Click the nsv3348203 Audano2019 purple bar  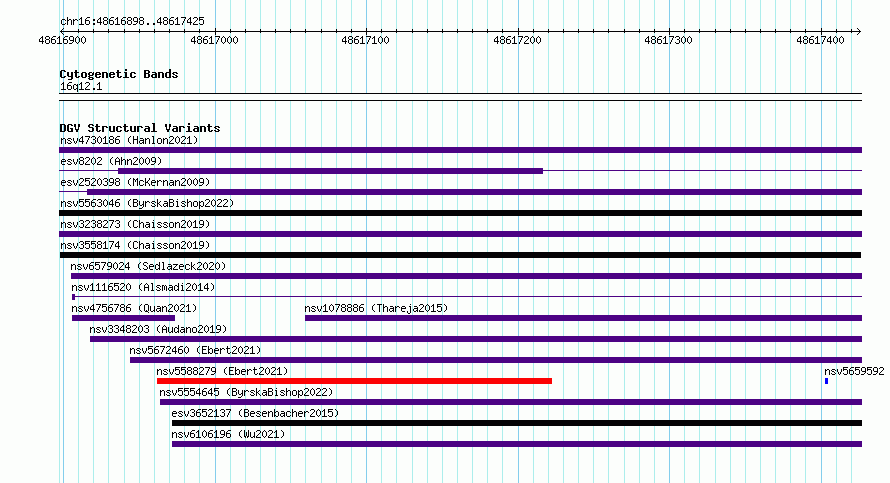[x=476, y=339]
